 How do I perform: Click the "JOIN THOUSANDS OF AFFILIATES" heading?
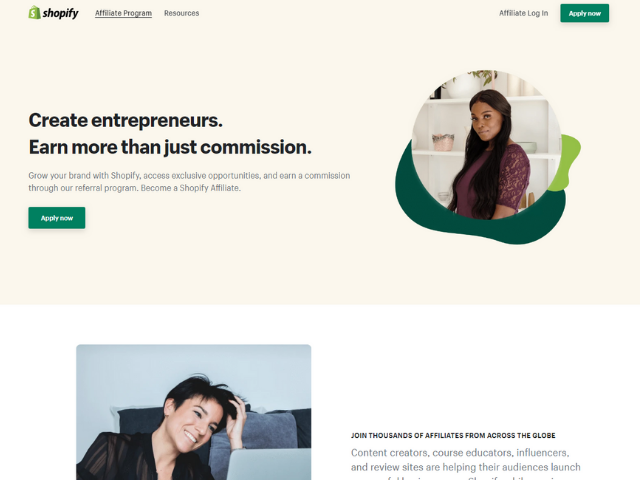(x=453, y=436)
